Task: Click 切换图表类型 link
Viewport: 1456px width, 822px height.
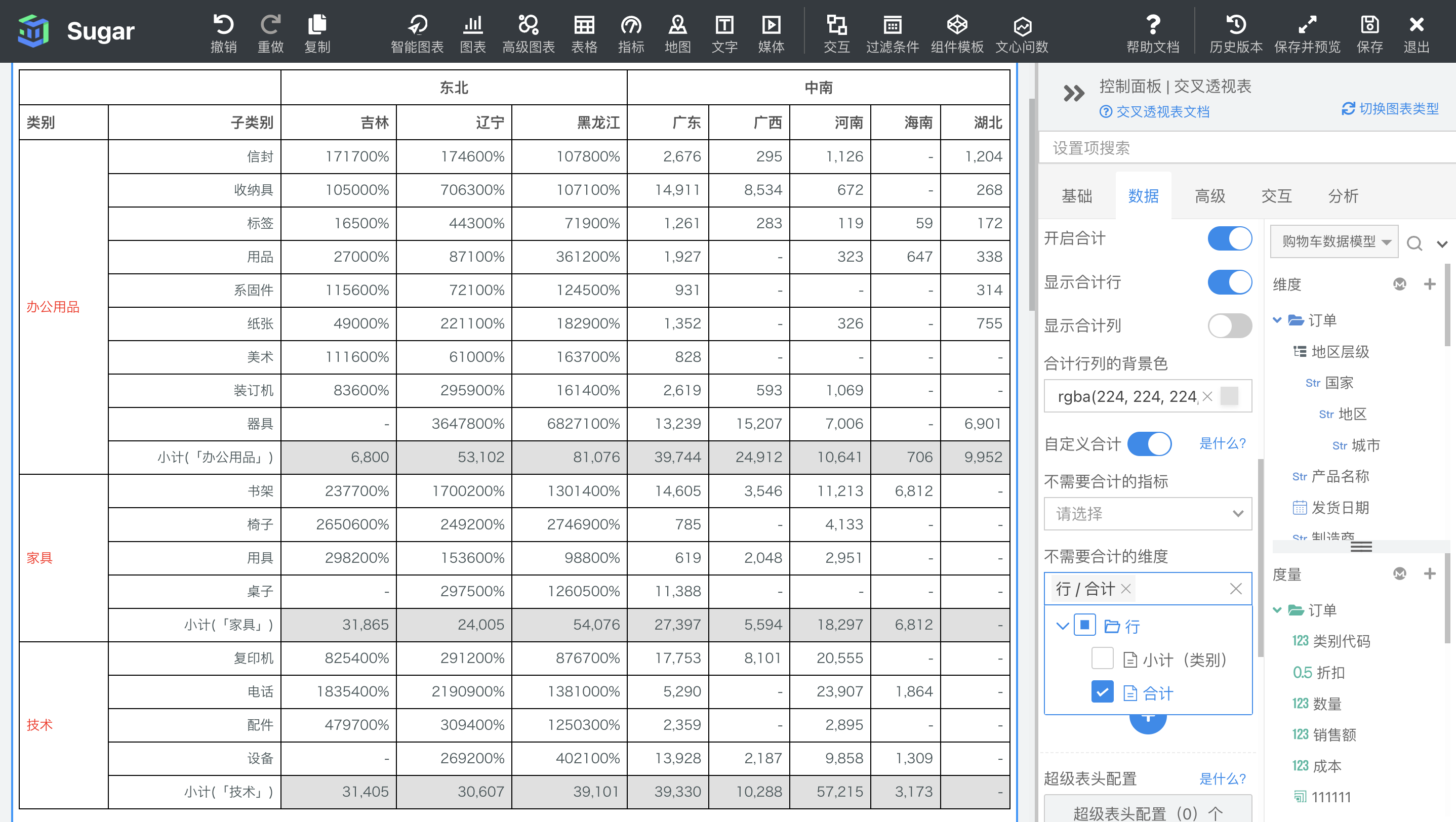Action: tap(1390, 108)
